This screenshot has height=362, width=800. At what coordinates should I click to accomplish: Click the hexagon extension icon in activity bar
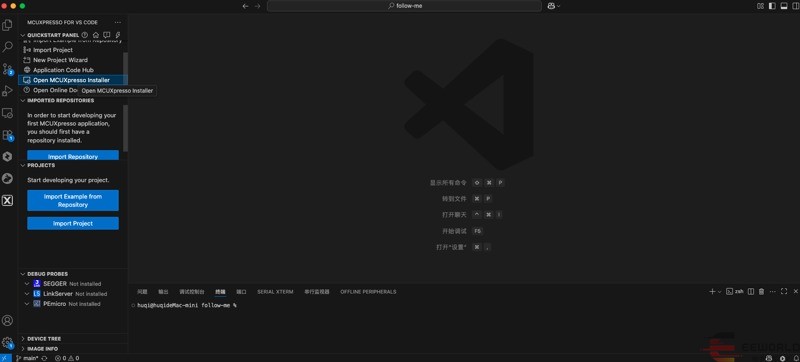pyautogui.click(x=7, y=157)
